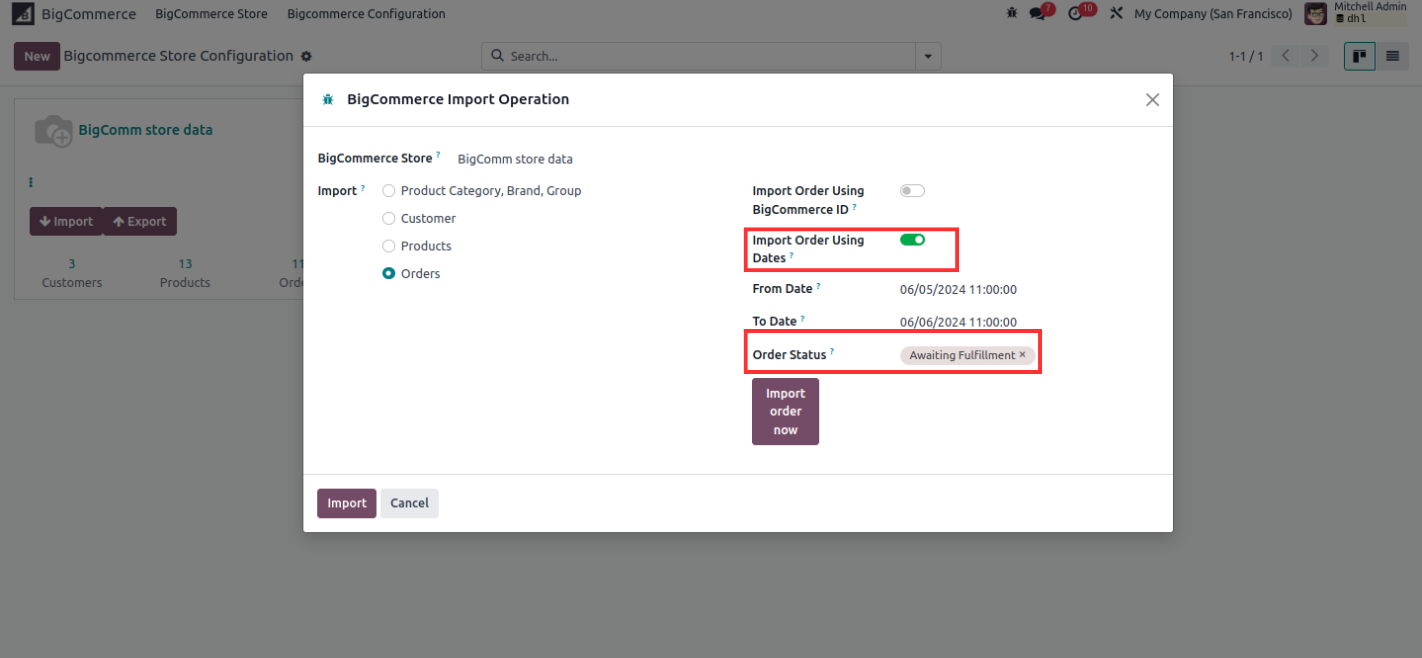Click the BigCommerce brand name in the navbar
The width and height of the screenshot is (1422, 658).
click(x=89, y=14)
